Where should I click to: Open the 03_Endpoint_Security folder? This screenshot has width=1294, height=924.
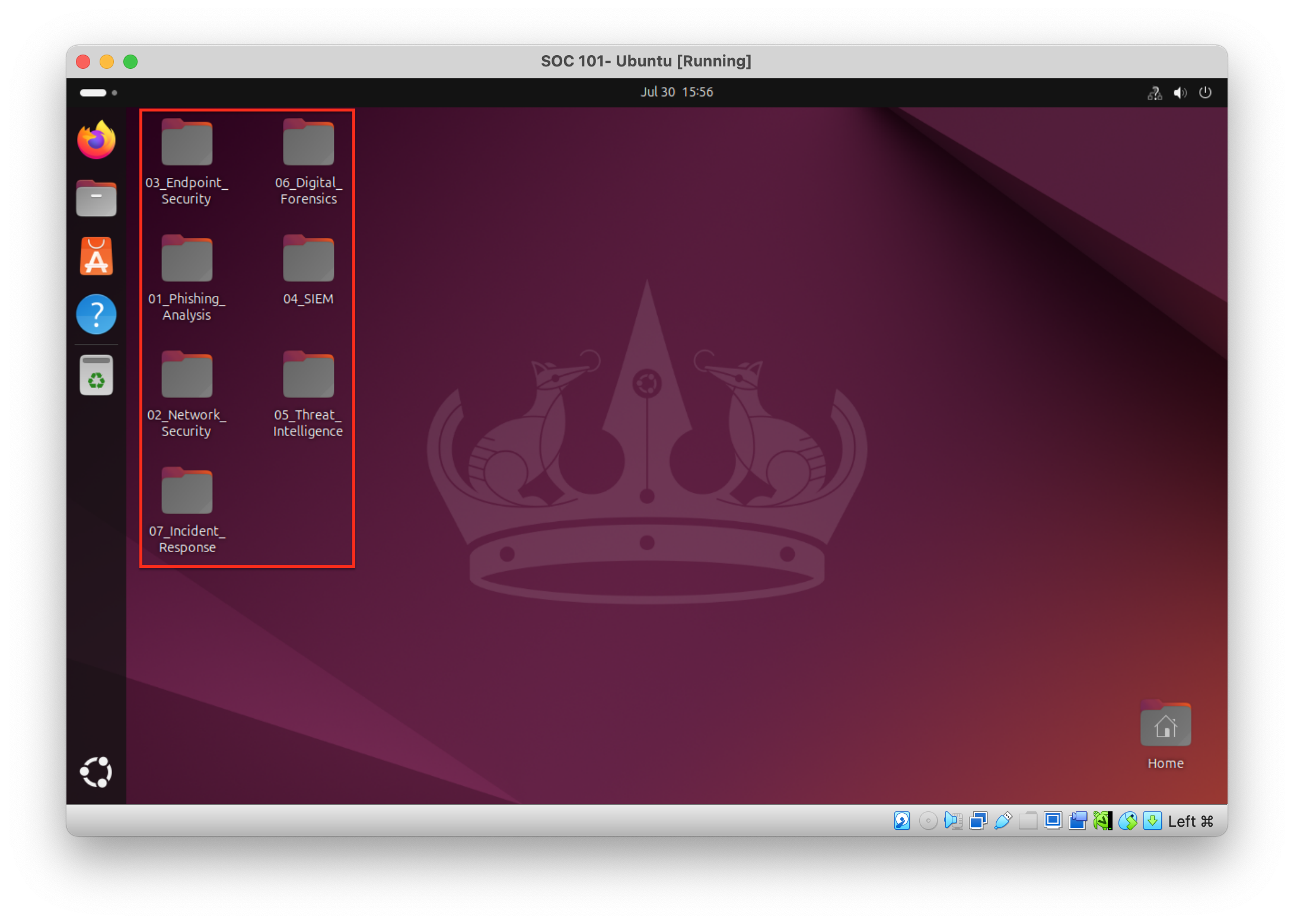pyautogui.click(x=187, y=163)
